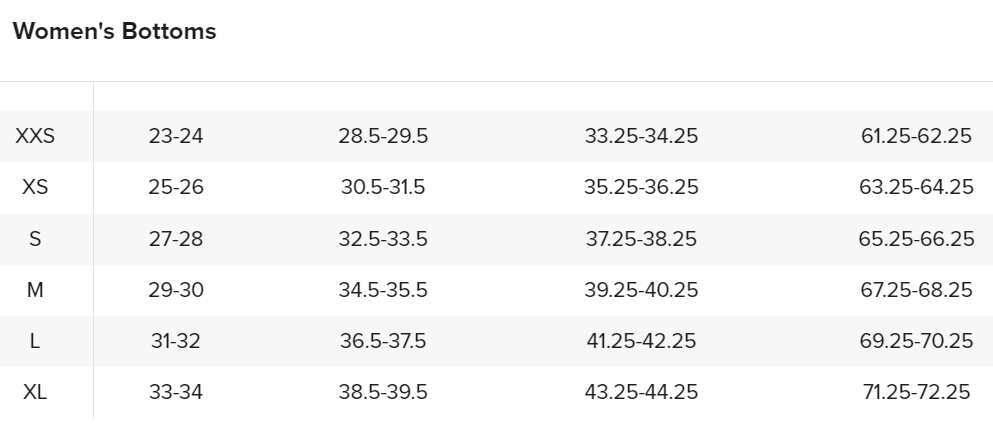The image size is (993, 439).
Task: Click the 39.25-40.25 value for size M
Action: coord(641,290)
